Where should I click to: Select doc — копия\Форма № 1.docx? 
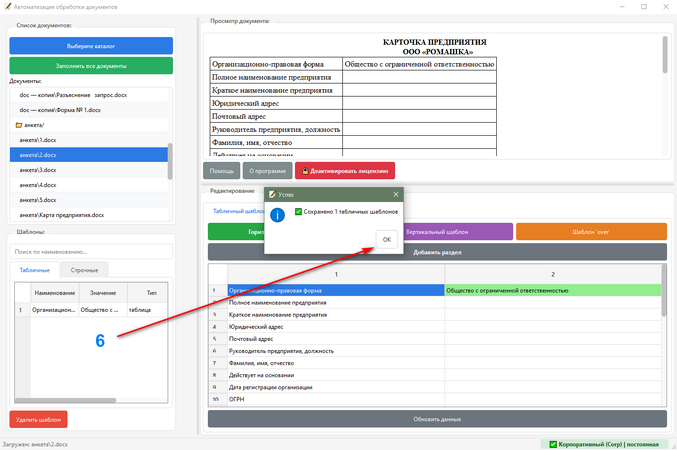tap(89, 110)
